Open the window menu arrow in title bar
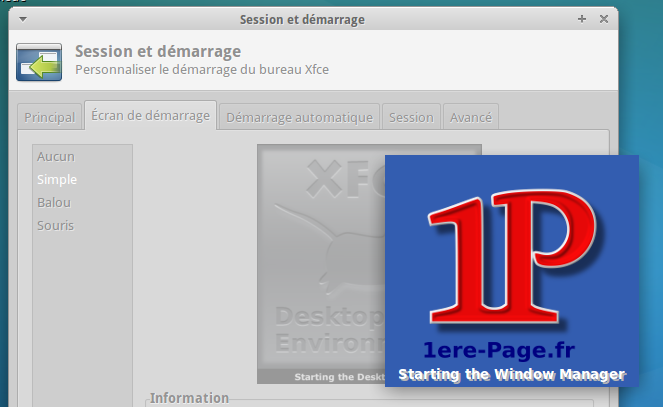Image resolution: width=663 pixels, height=407 pixels. (23, 19)
